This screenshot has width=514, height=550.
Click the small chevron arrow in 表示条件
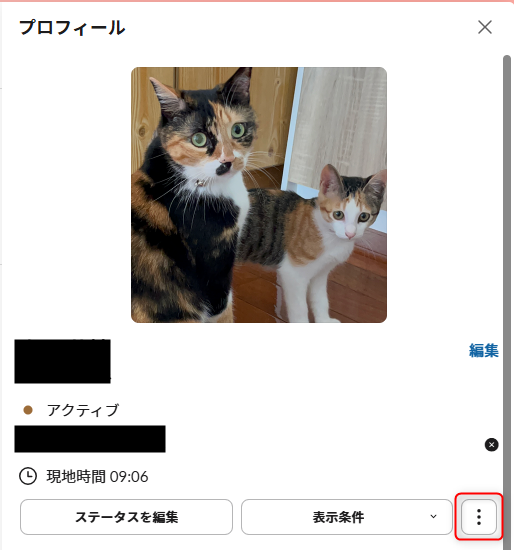(433, 517)
